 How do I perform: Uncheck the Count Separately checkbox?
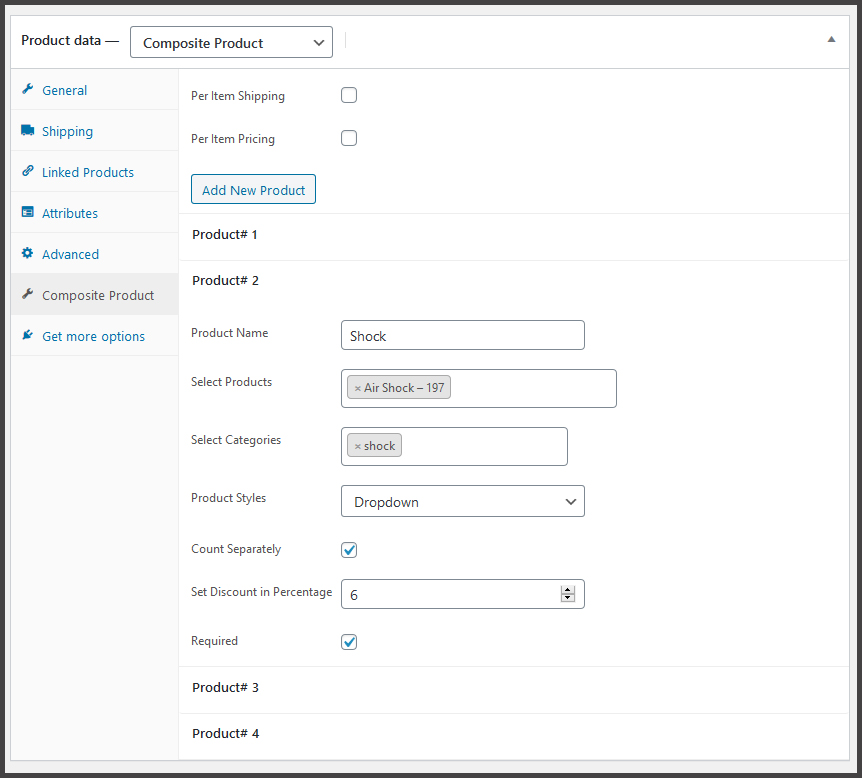tap(349, 550)
